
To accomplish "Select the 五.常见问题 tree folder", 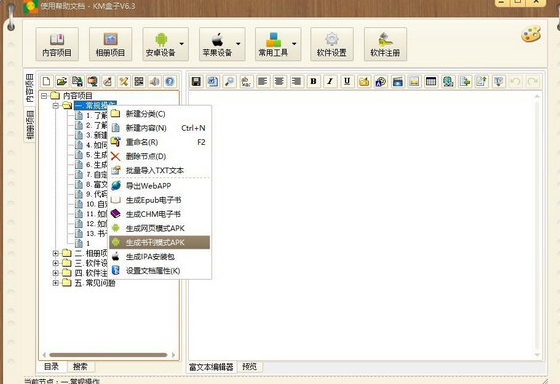I will [x=95, y=283].
